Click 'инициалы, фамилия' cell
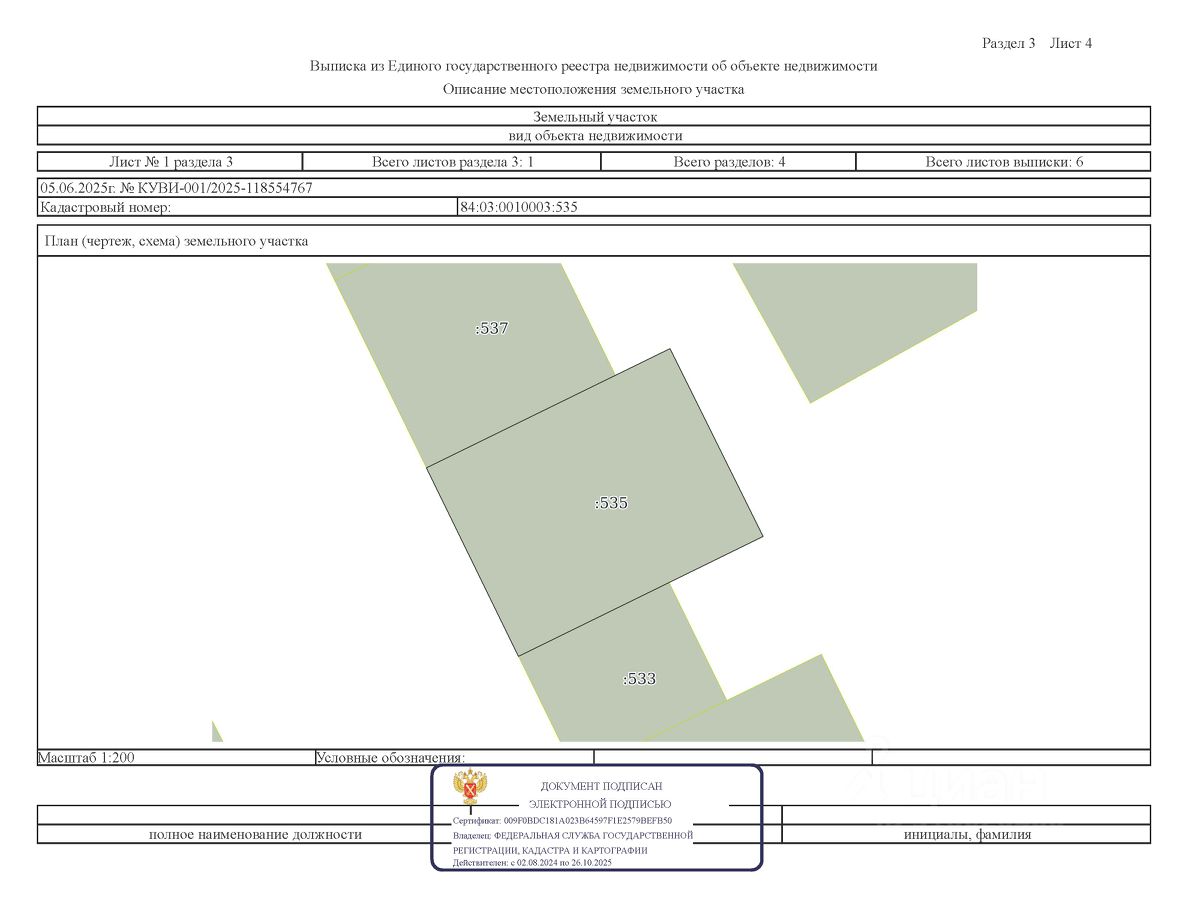 pos(967,834)
